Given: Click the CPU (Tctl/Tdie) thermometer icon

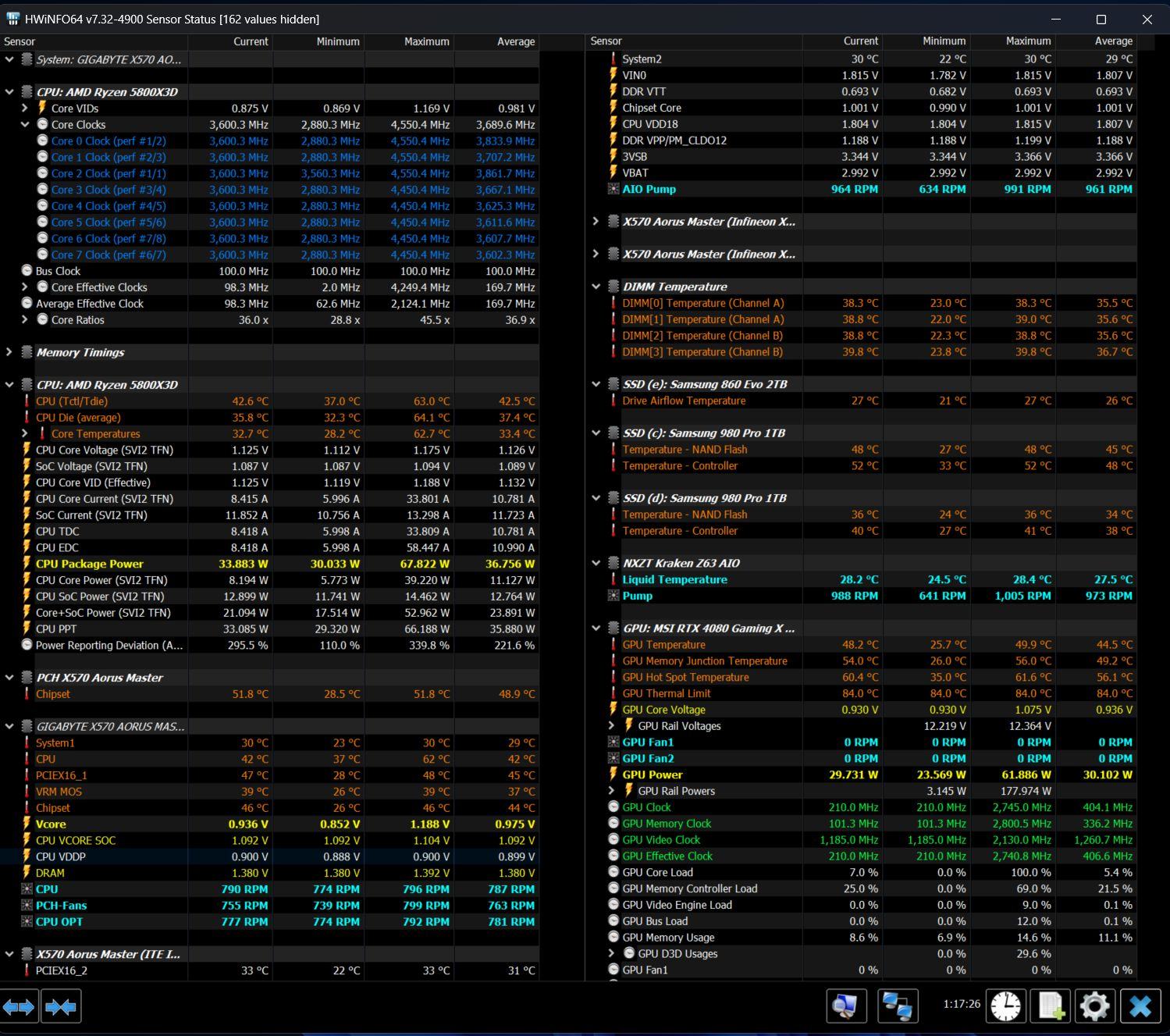Looking at the screenshot, I should 27,401.
